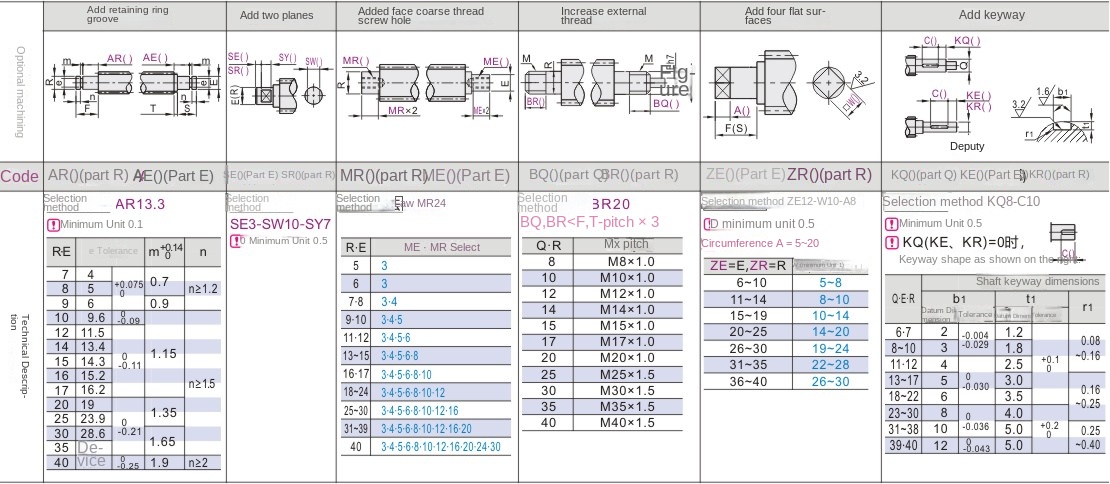Click the value '3·4·5·6·8·10·12·16·20·24·30'
The image size is (1110, 484).
[441, 447]
